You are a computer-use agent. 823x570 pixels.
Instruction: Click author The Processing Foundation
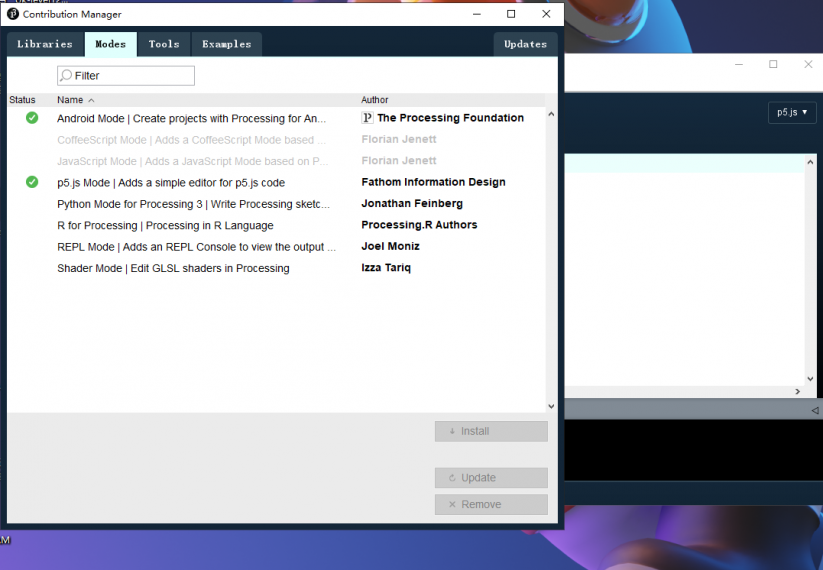click(x=450, y=118)
